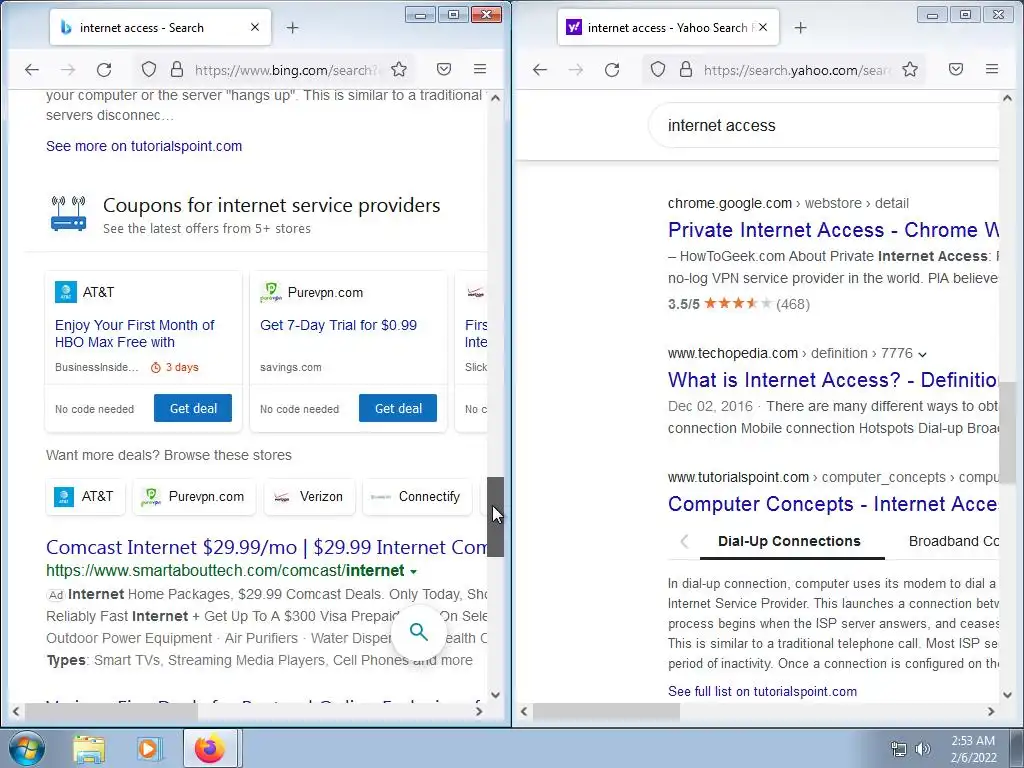Click the floating magnifier search icon on Bing

(419, 632)
